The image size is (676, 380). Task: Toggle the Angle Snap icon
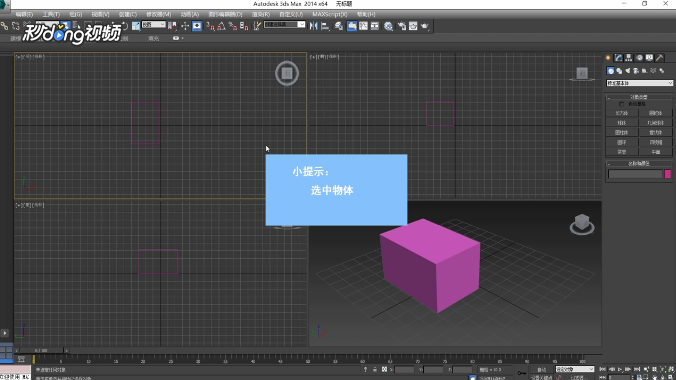pos(221,26)
